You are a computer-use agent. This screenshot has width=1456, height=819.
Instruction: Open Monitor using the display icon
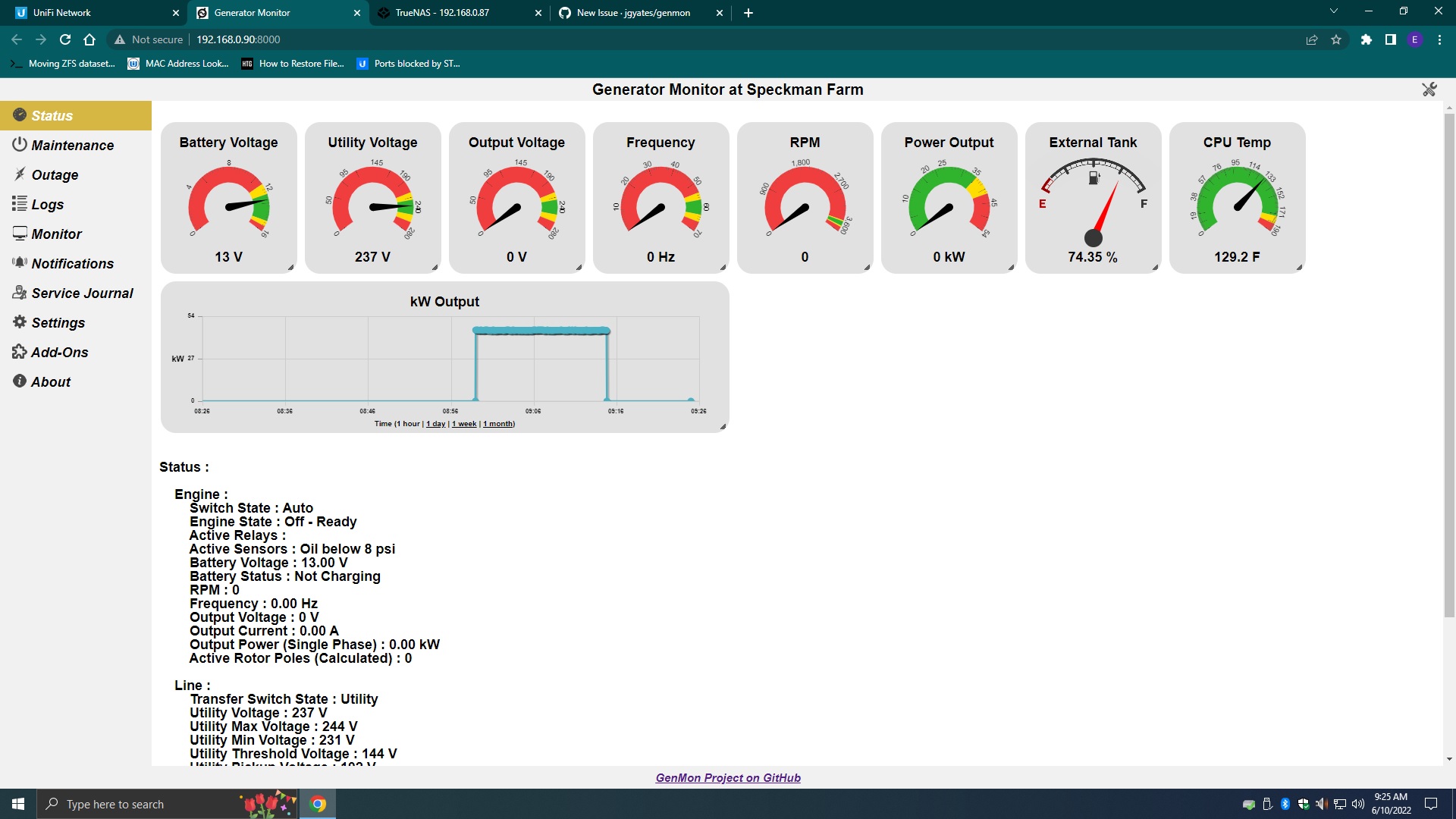click(x=20, y=234)
